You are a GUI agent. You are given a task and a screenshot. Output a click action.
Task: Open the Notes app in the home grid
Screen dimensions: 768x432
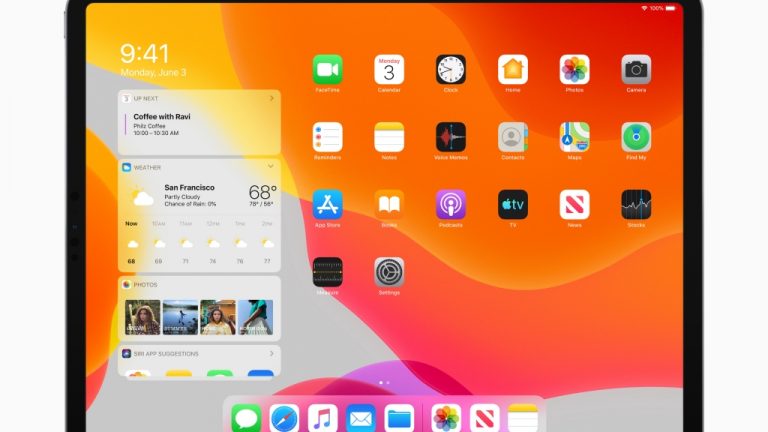click(x=389, y=137)
